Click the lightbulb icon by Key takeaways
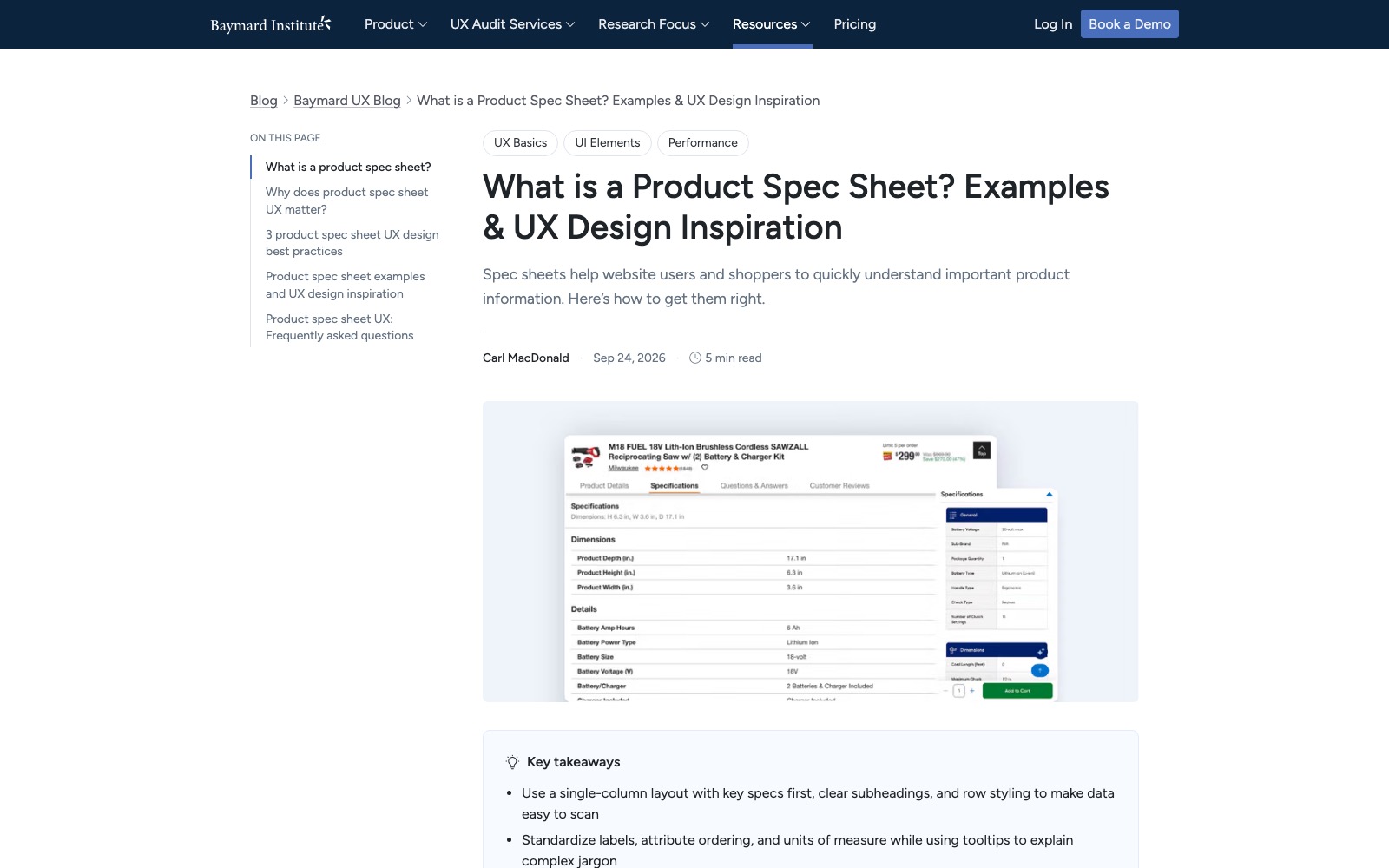The width and height of the screenshot is (1389, 868). tap(513, 762)
